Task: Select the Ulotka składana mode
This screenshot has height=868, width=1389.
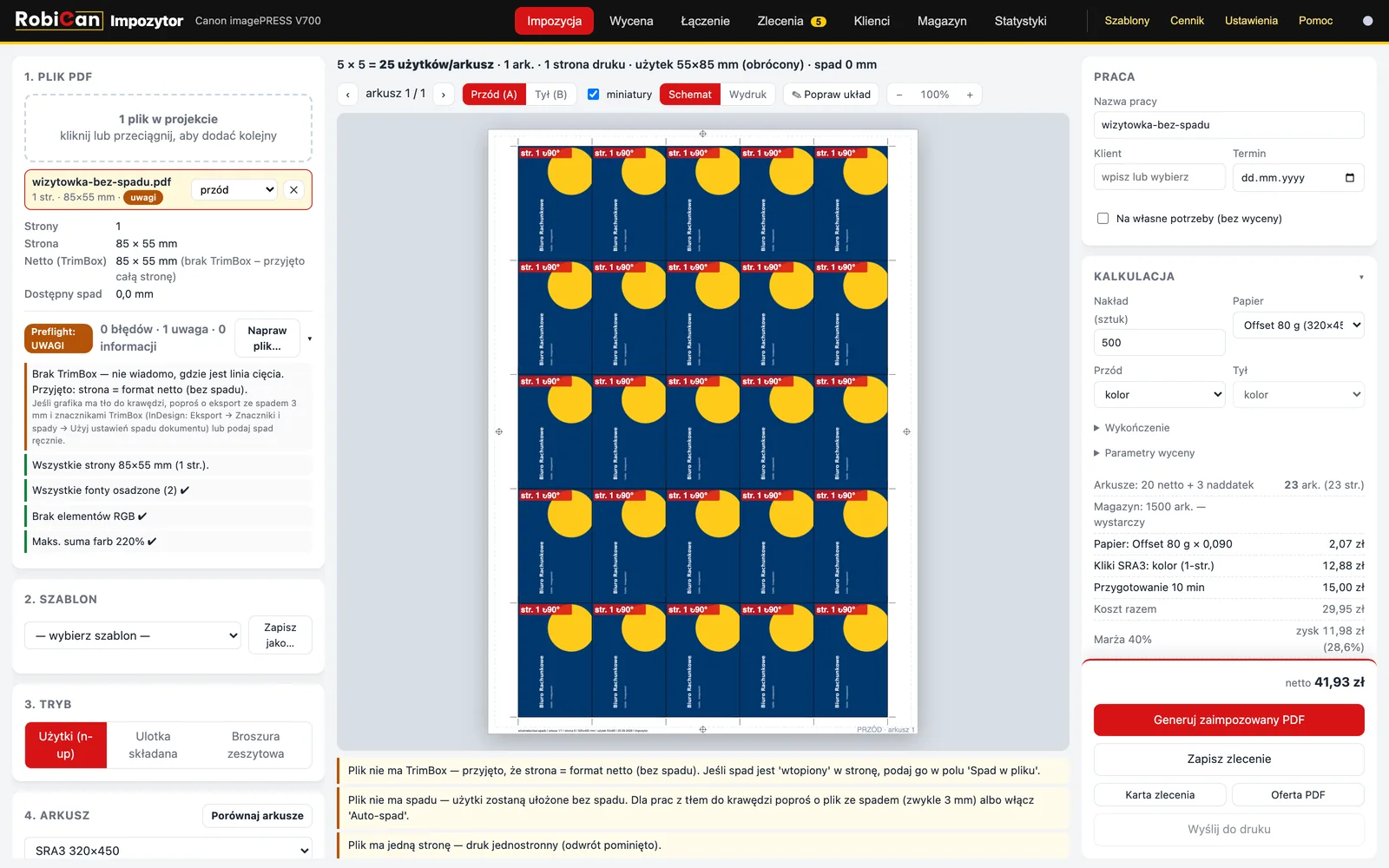Action: (x=153, y=745)
